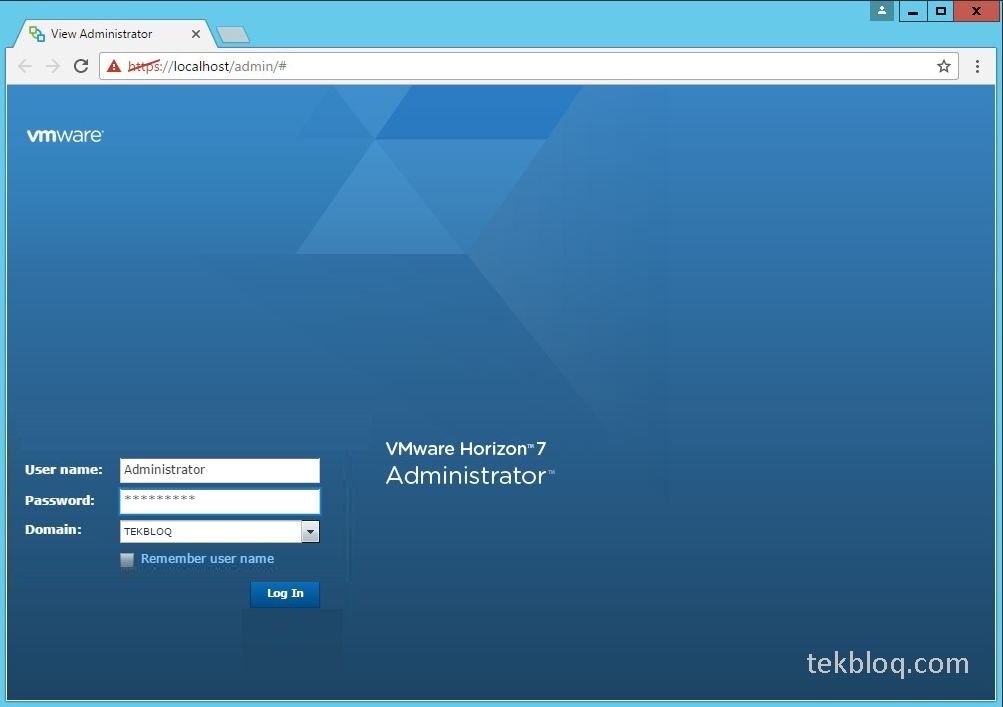Open Chrome three-dot menu
The height and width of the screenshot is (707, 1003).
(977, 66)
